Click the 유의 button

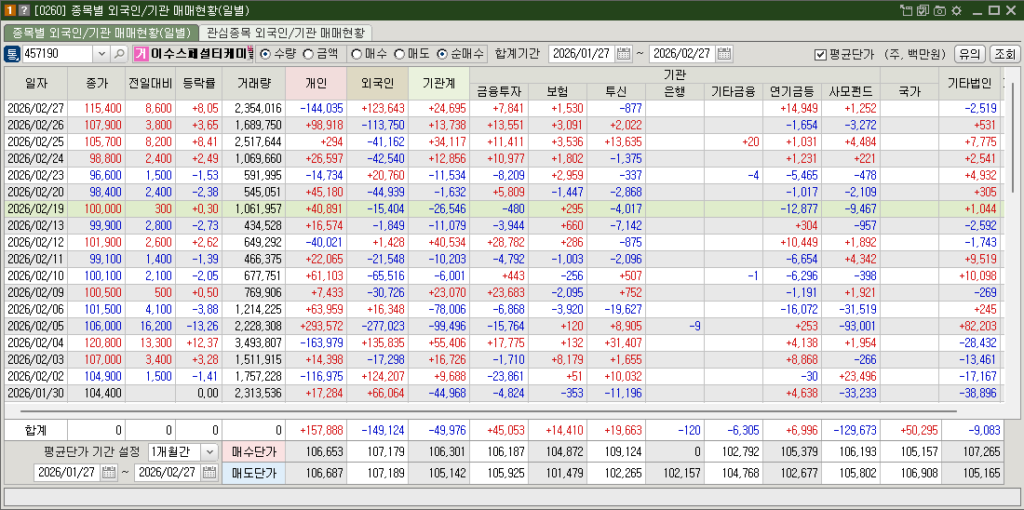tap(969, 54)
